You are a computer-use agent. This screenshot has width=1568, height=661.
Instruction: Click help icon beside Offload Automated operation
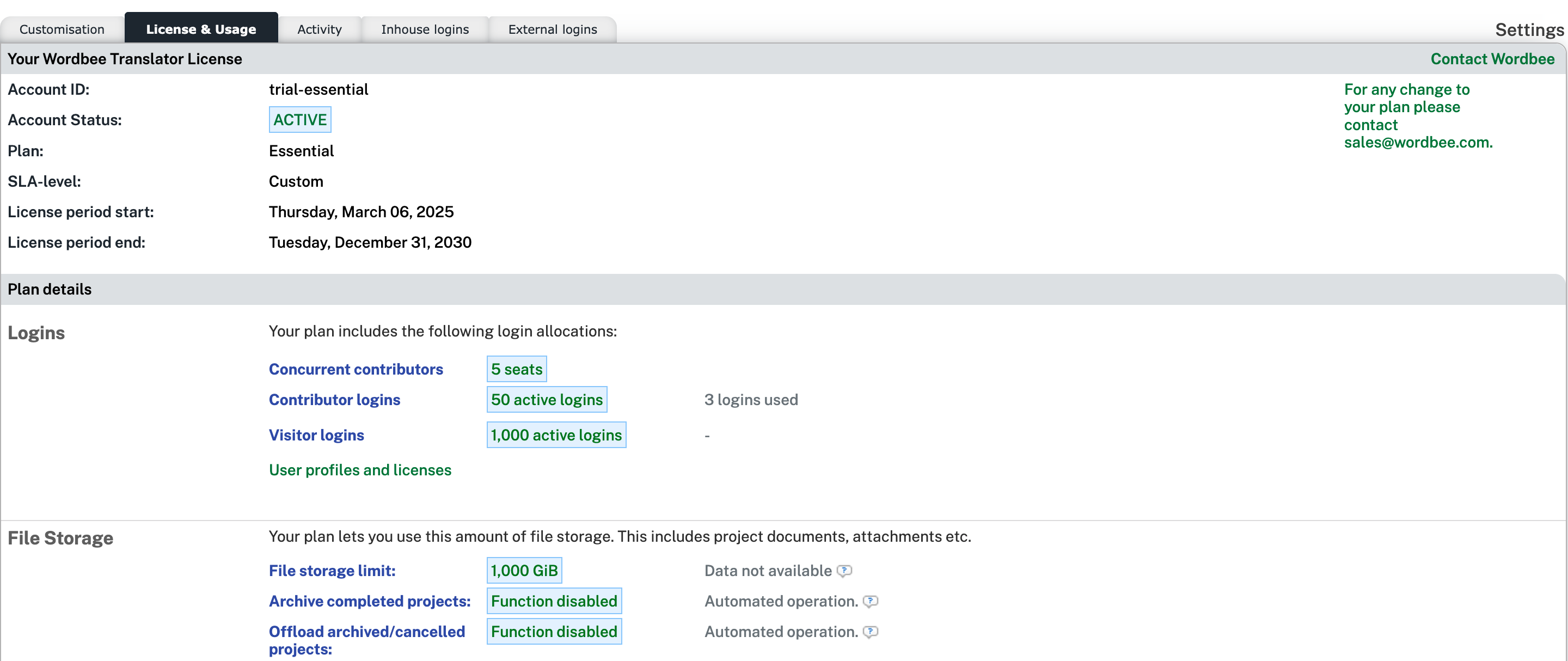tap(871, 632)
